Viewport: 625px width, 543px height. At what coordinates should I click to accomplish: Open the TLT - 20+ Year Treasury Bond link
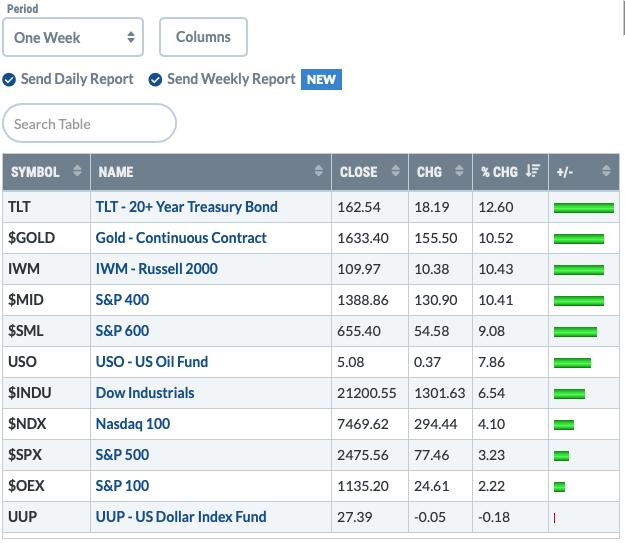point(187,207)
